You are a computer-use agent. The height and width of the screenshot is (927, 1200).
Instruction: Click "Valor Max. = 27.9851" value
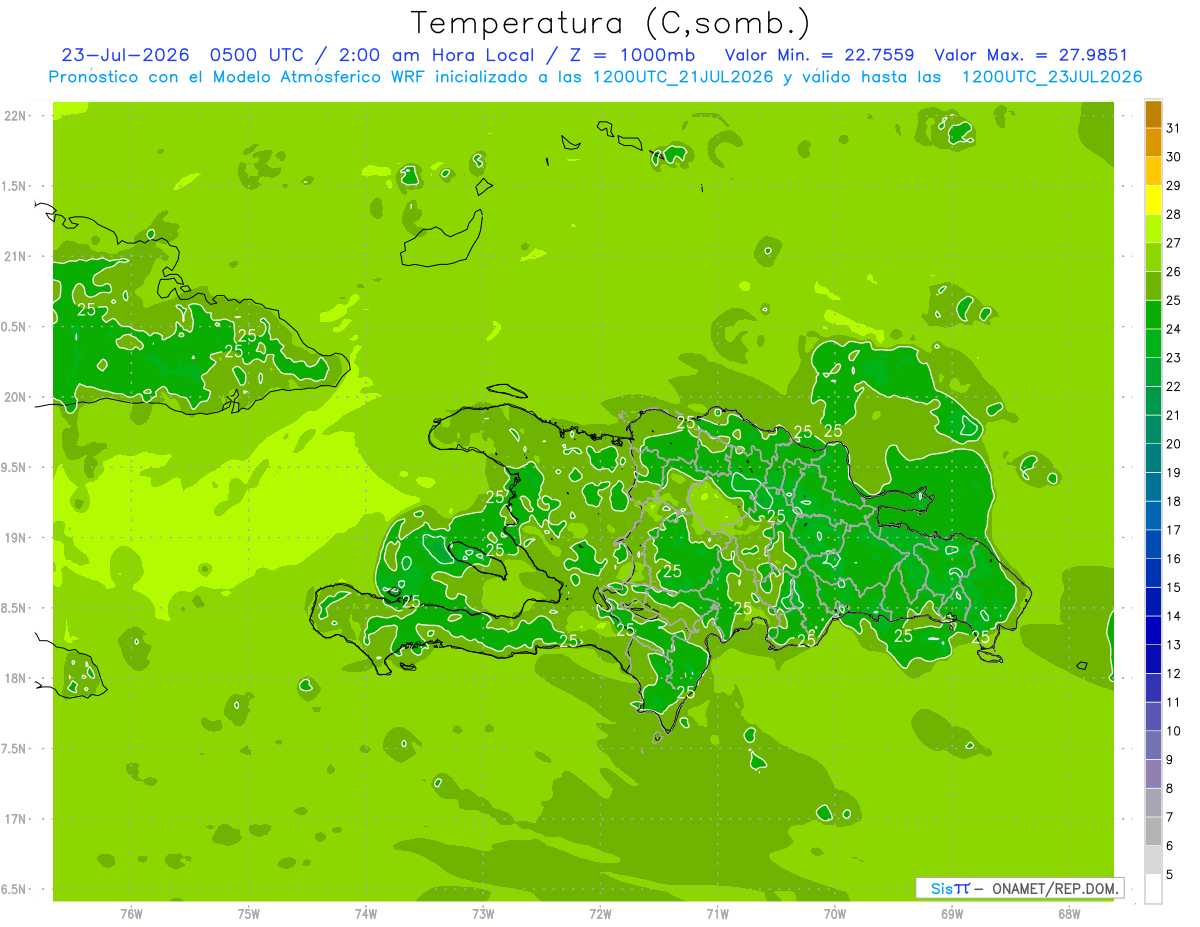coord(1031,55)
